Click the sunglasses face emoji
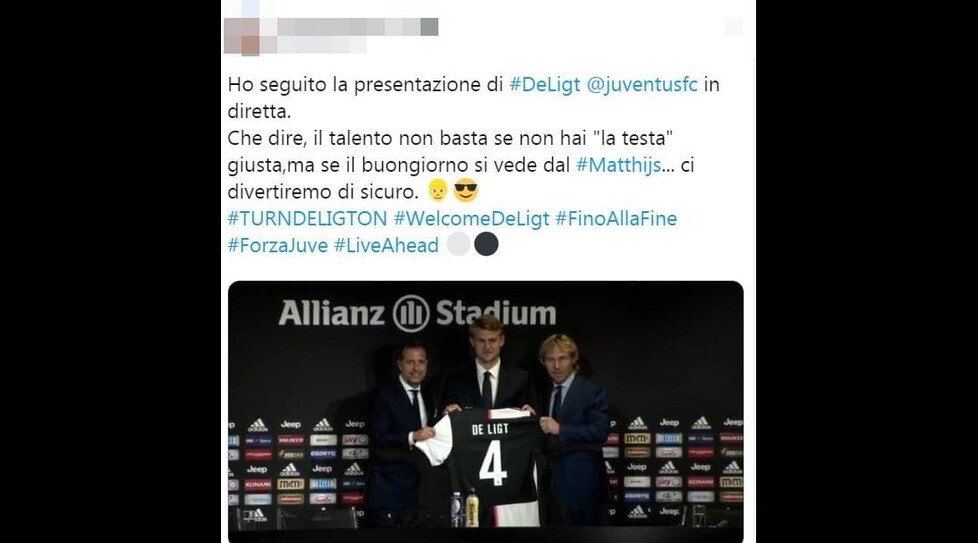Viewport: 978px width, 543px height. click(x=465, y=190)
